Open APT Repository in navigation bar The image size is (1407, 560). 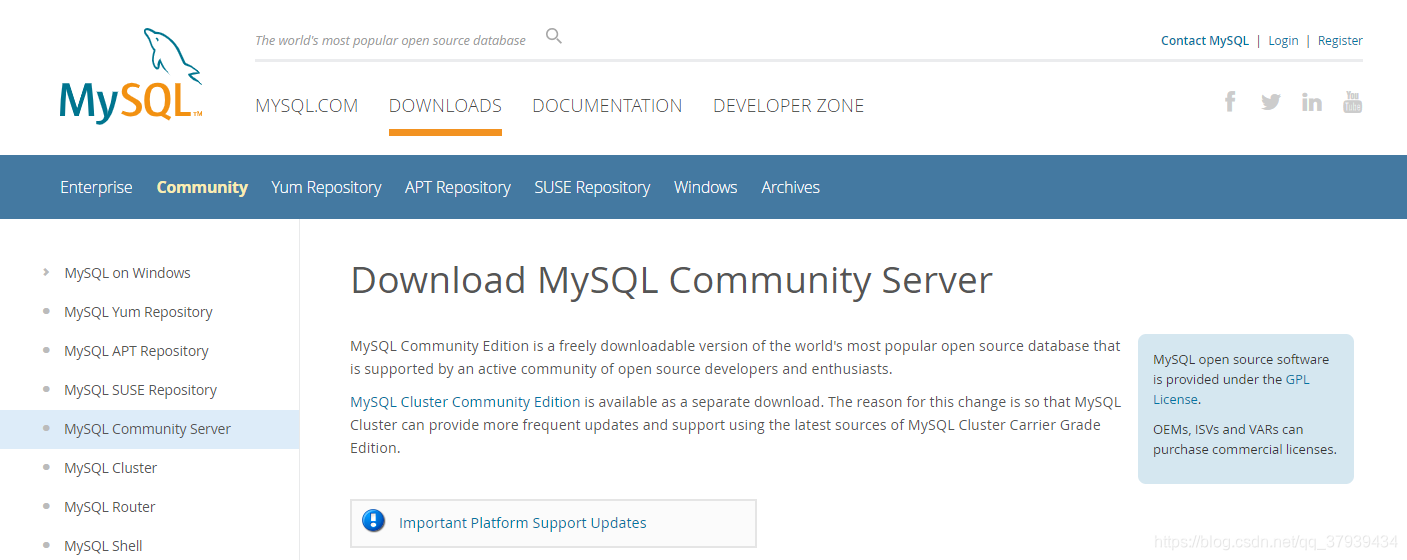click(x=458, y=187)
